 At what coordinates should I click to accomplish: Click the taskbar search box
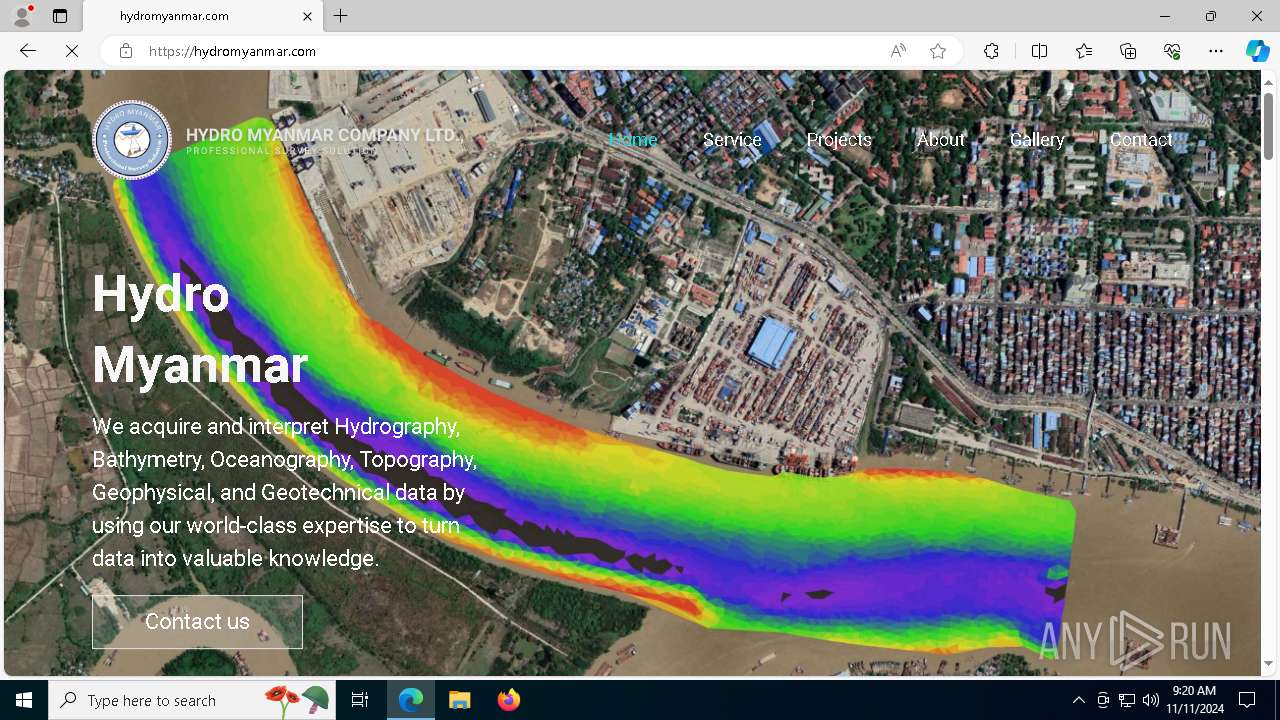pyautogui.click(x=191, y=700)
